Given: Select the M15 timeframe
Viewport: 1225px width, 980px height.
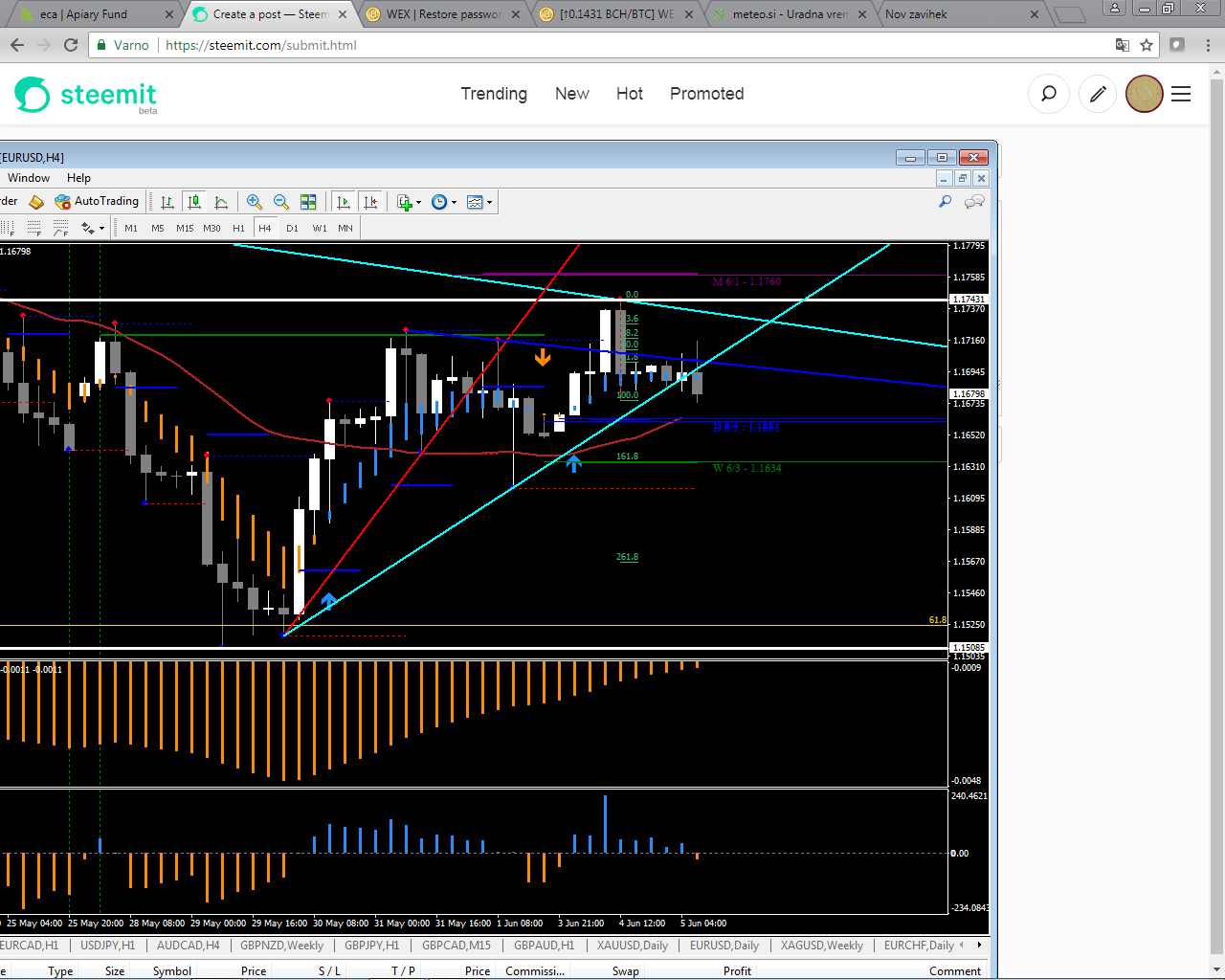Looking at the screenshot, I should (x=185, y=228).
